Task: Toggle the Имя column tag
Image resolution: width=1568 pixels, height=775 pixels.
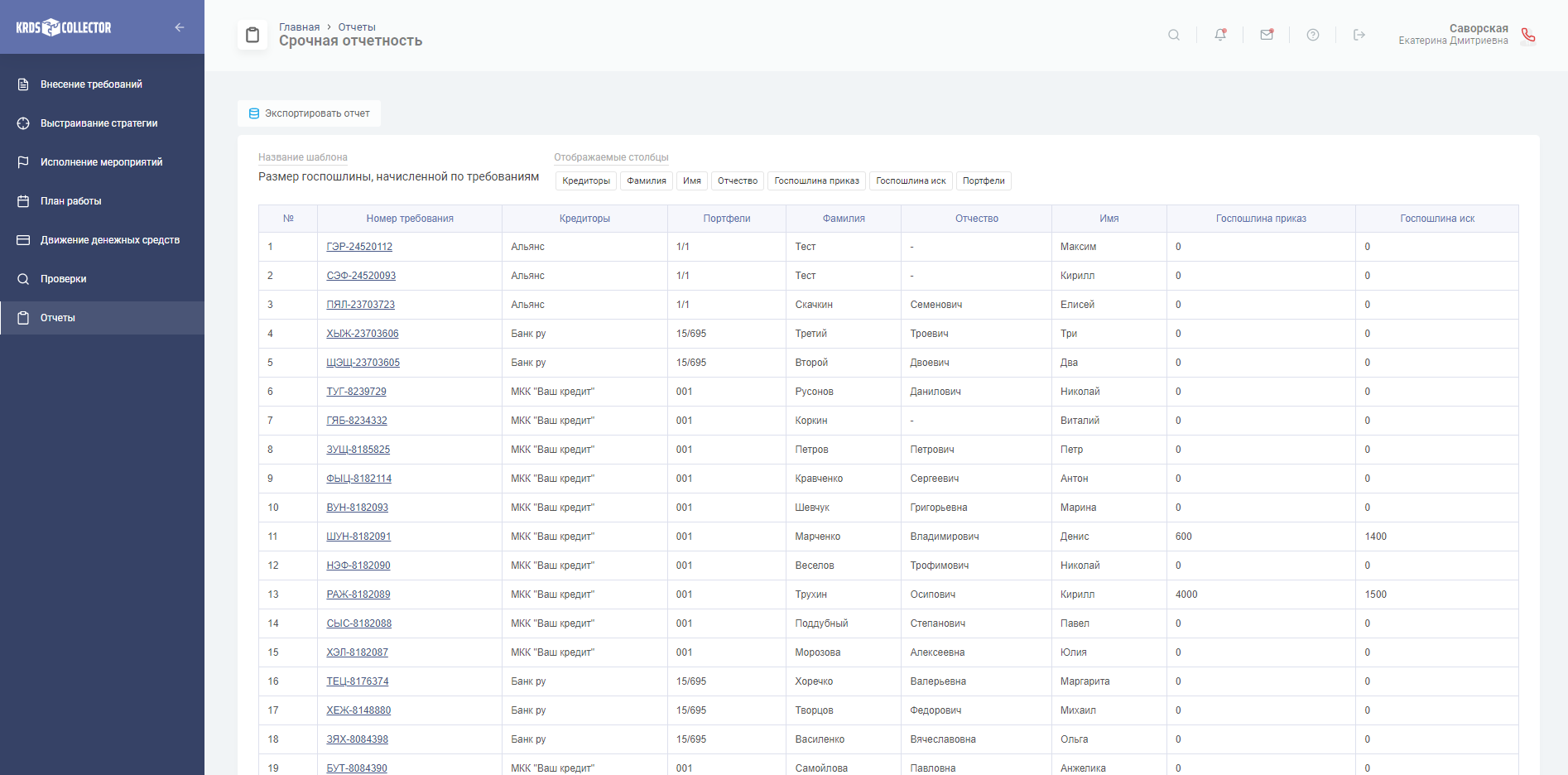Action: pos(692,181)
